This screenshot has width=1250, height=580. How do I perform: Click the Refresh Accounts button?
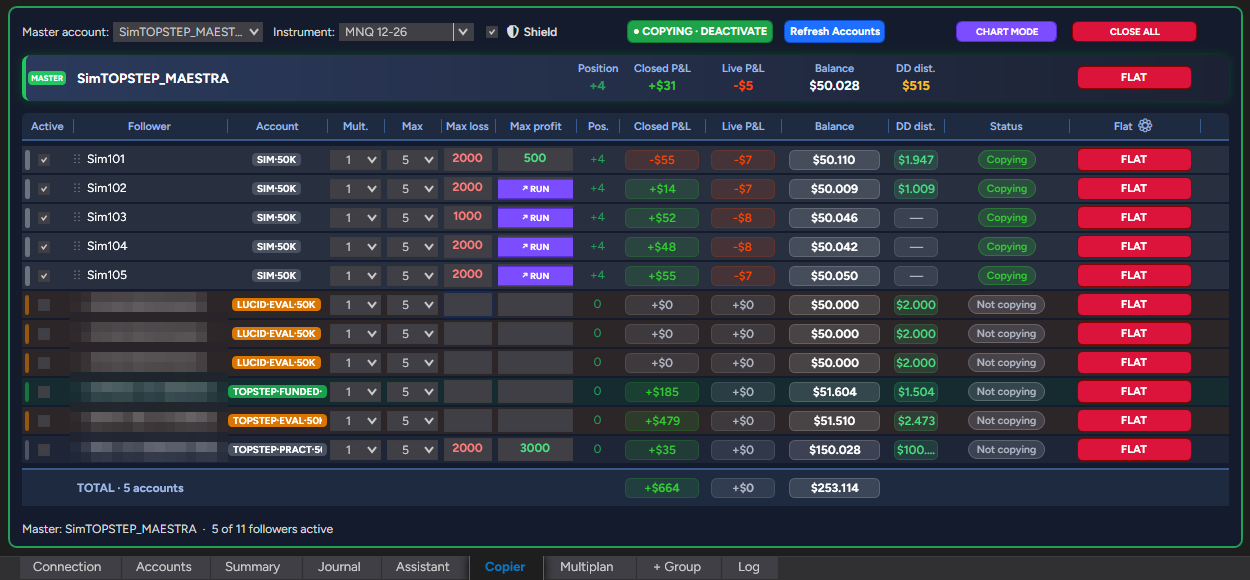(834, 32)
